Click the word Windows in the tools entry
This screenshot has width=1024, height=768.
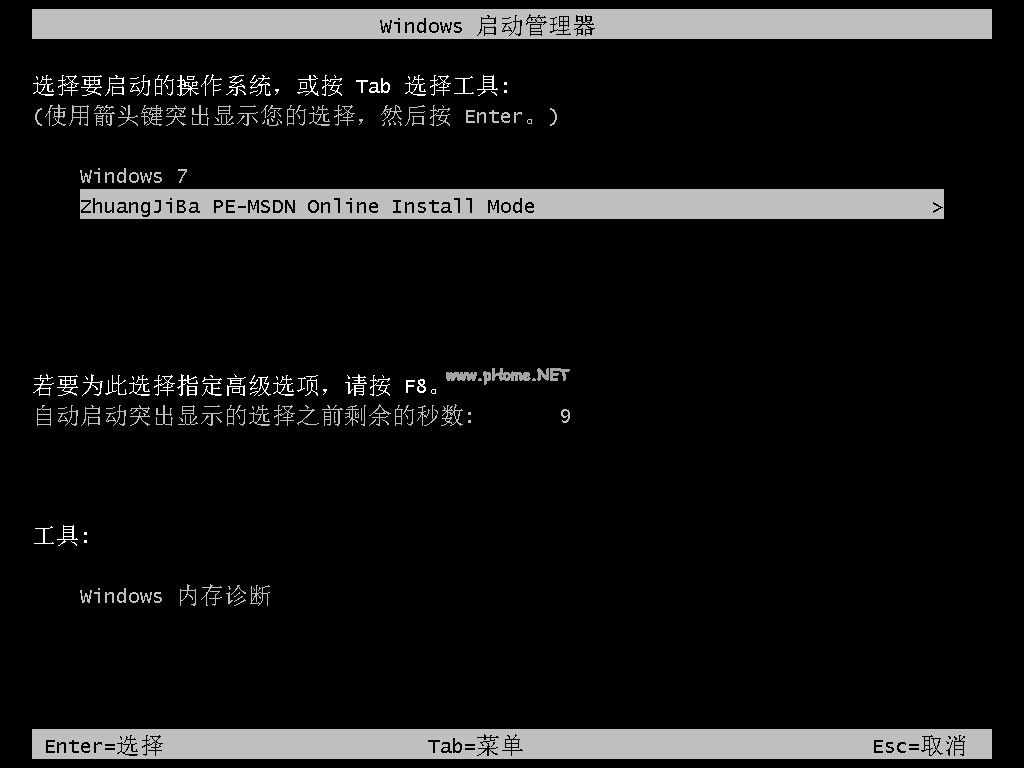[121, 596]
